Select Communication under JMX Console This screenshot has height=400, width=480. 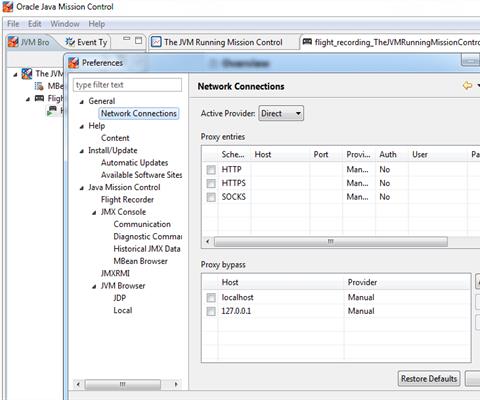click(x=142, y=224)
